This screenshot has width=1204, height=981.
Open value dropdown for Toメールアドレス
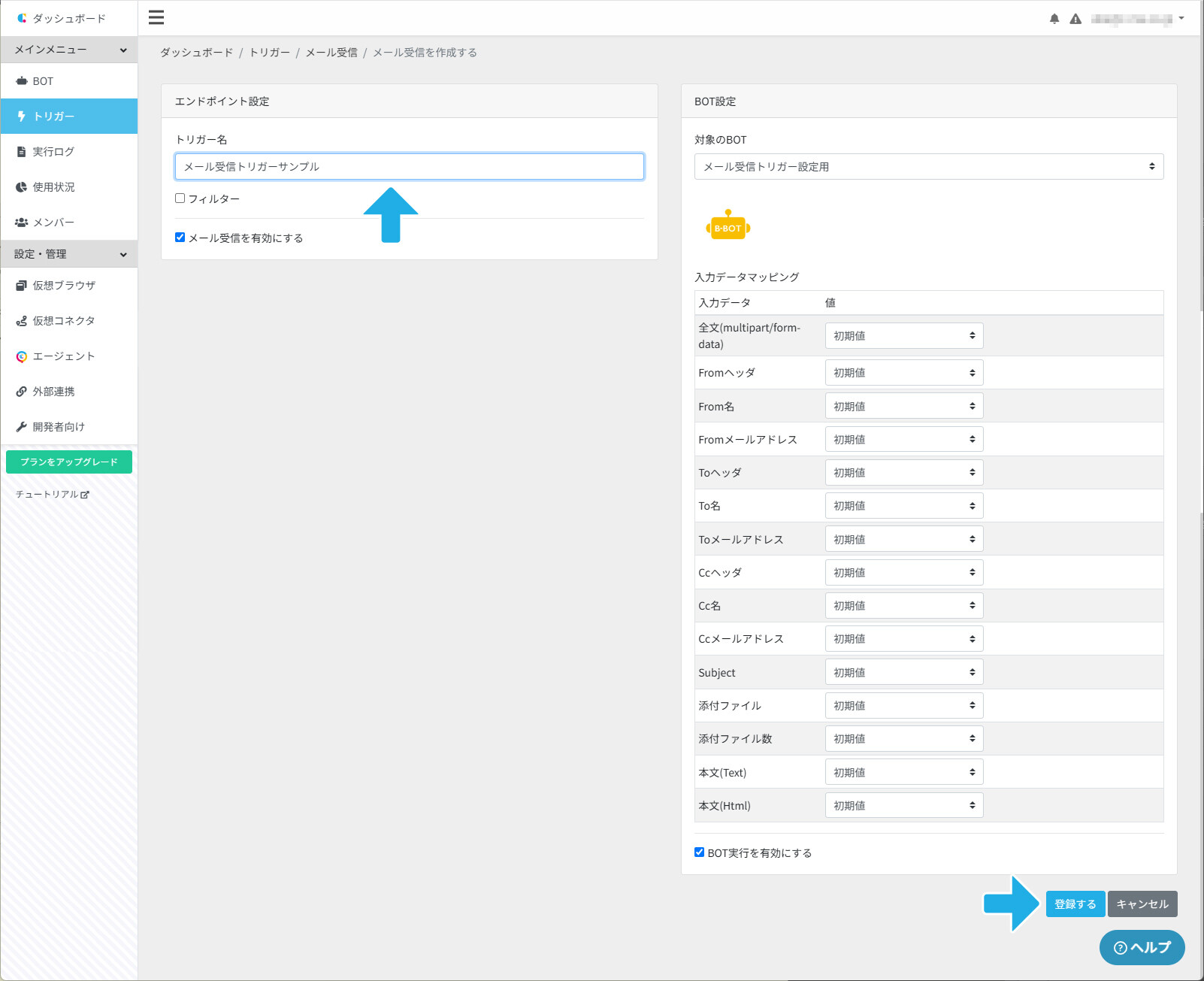tap(904, 539)
